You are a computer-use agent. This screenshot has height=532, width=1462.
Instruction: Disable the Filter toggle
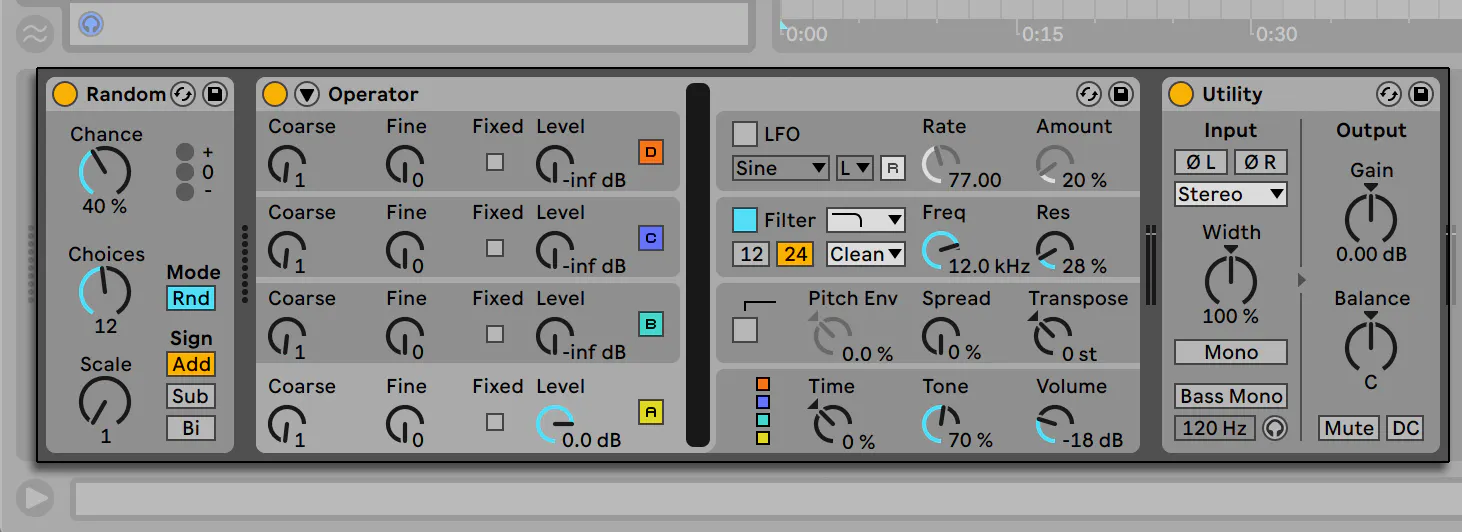click(x=745, y=220)
